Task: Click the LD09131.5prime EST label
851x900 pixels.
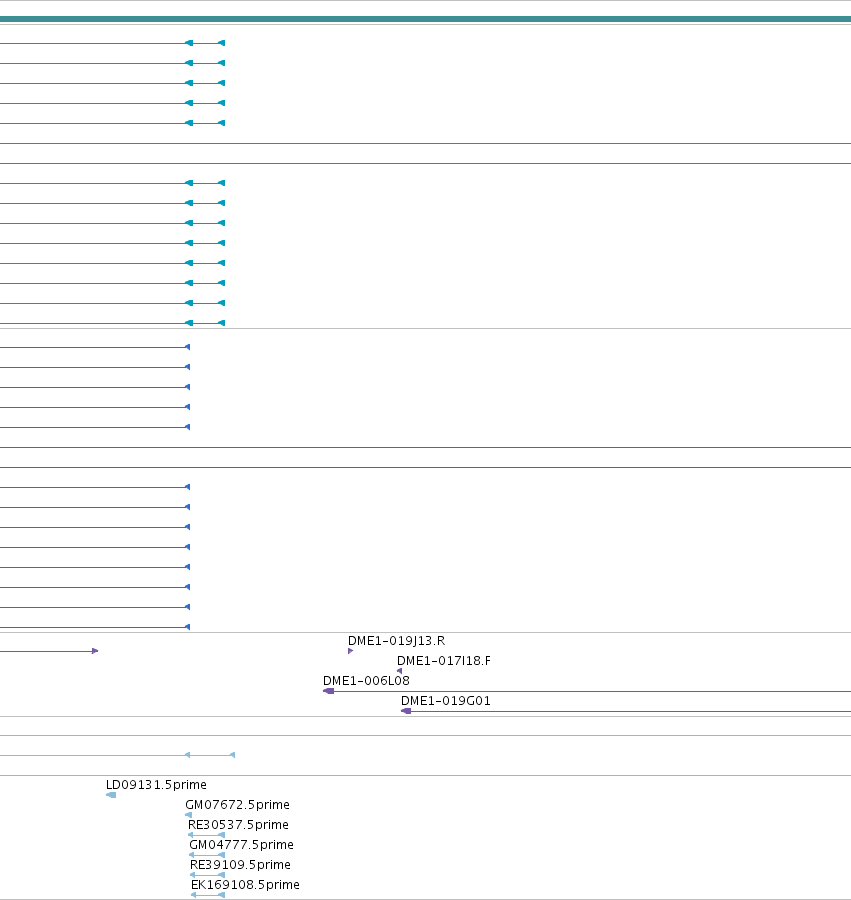Action: 156,785
